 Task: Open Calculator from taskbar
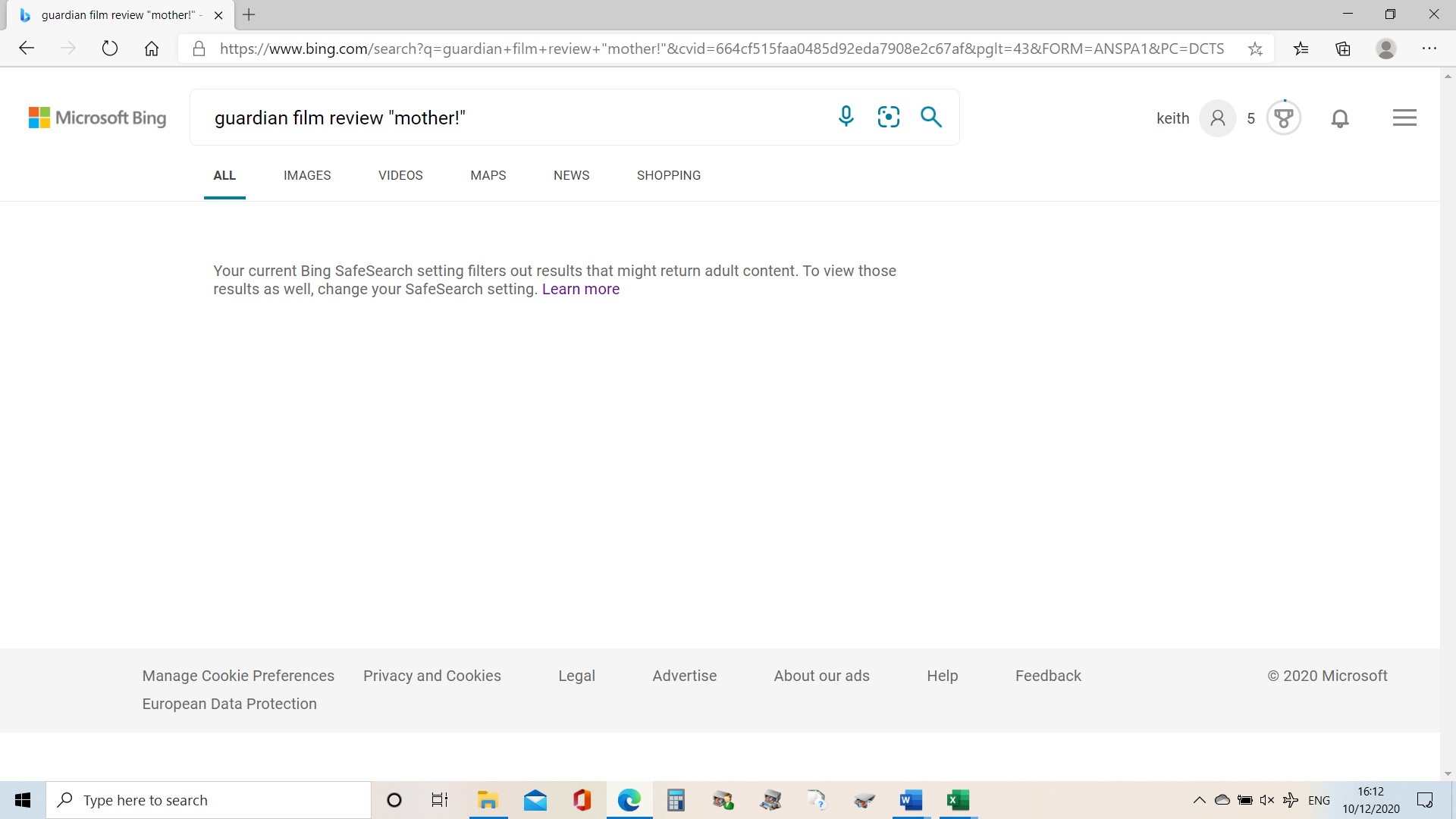point(676,800)
